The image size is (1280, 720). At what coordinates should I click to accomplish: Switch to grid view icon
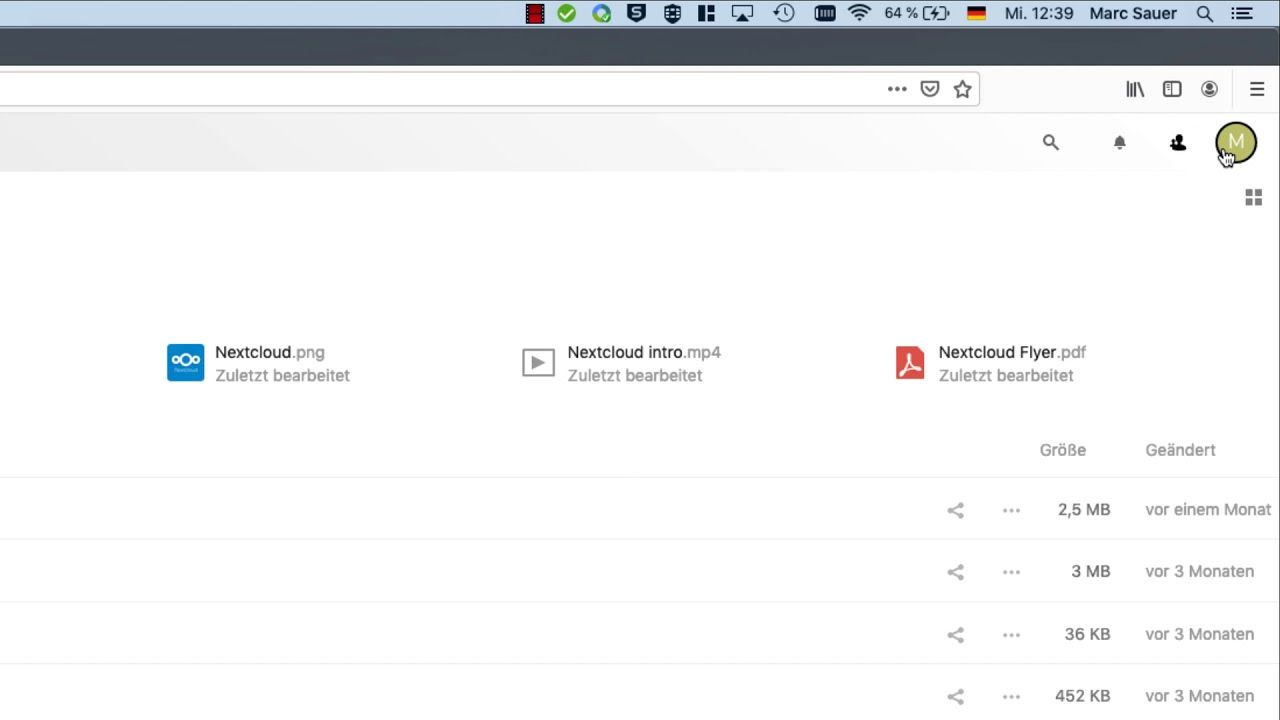coord(1253,198)
